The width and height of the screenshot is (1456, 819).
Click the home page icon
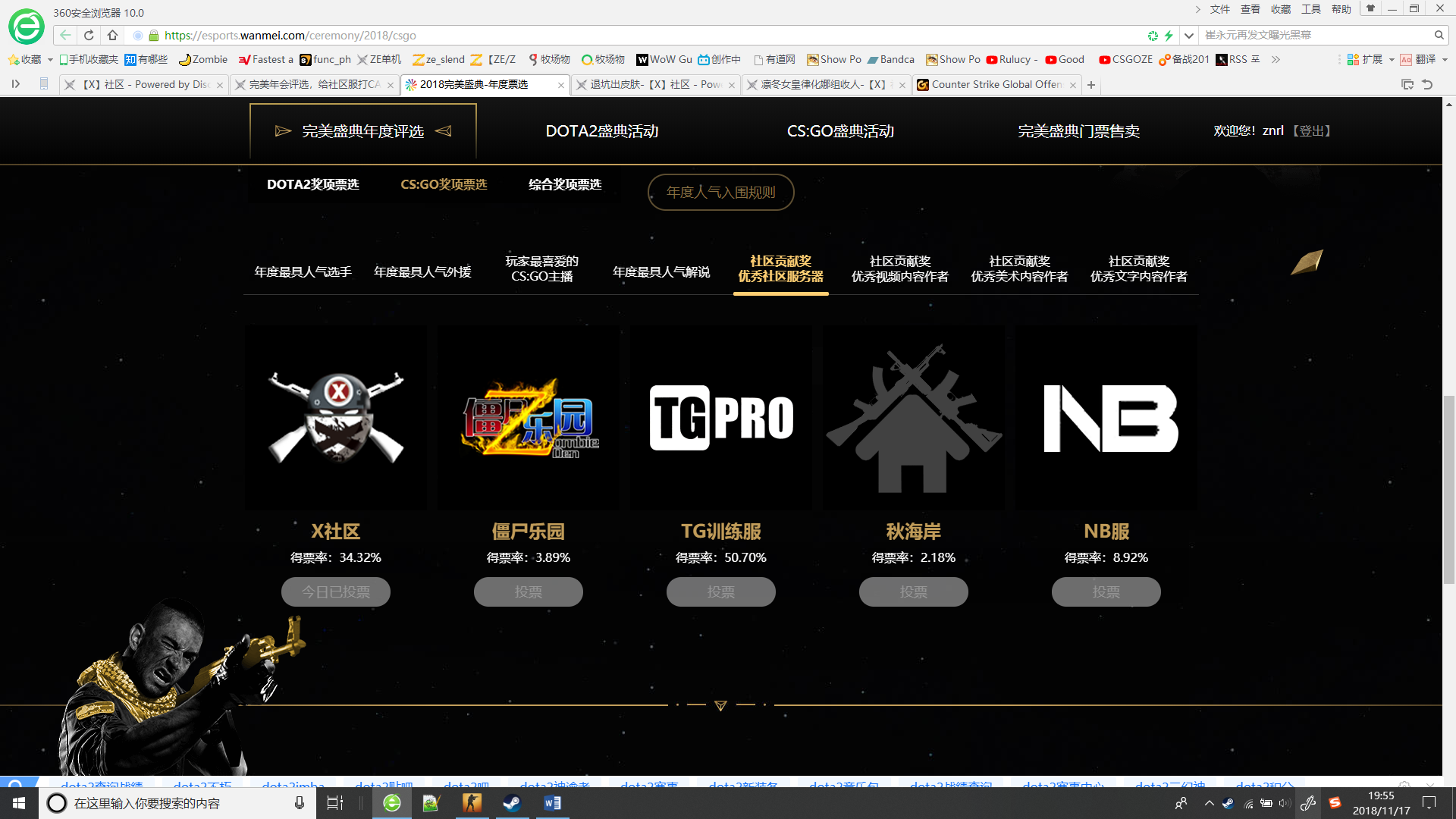pyautogui.click(x=112, y=35)
